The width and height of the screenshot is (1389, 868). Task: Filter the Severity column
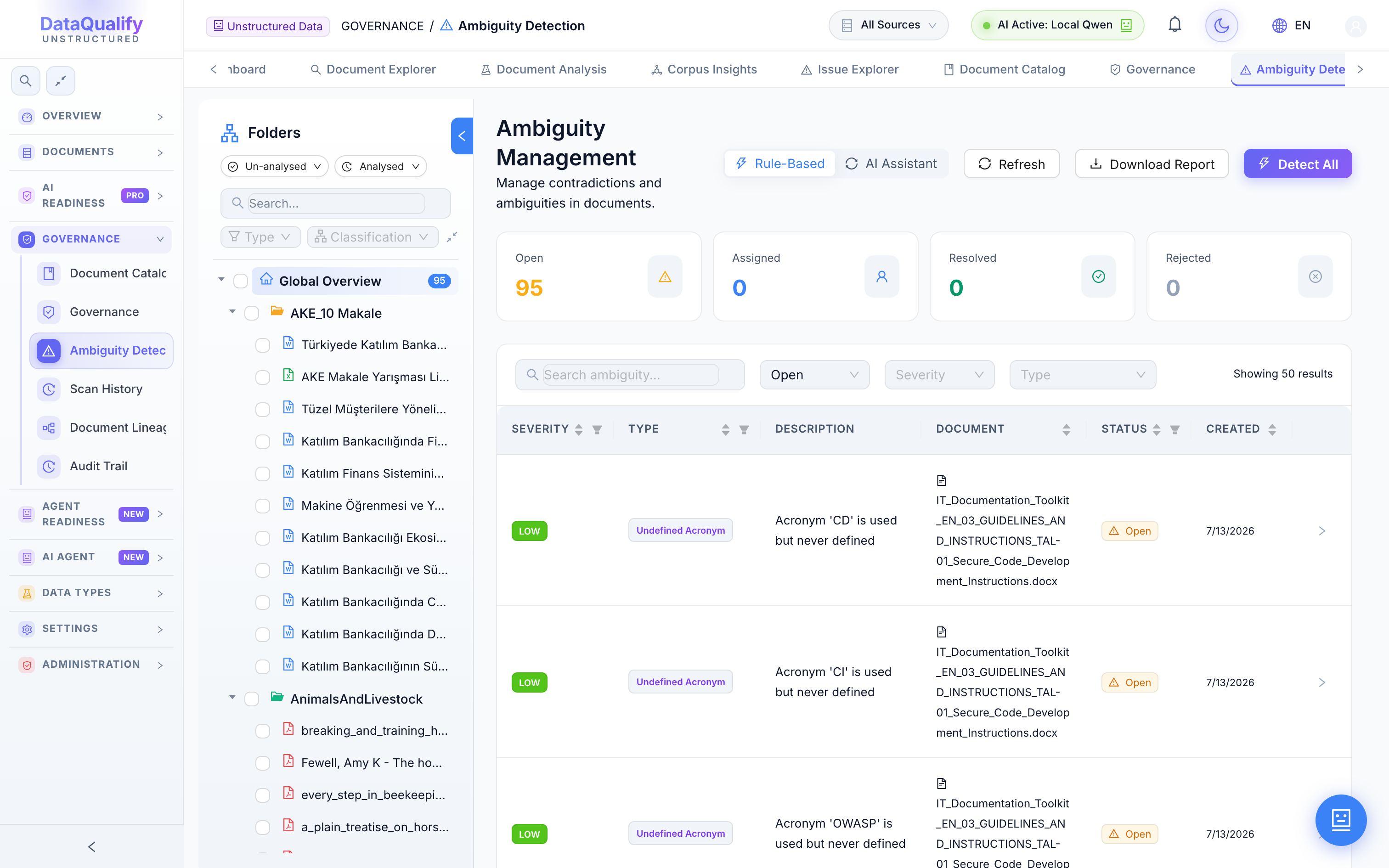point(597,429)
